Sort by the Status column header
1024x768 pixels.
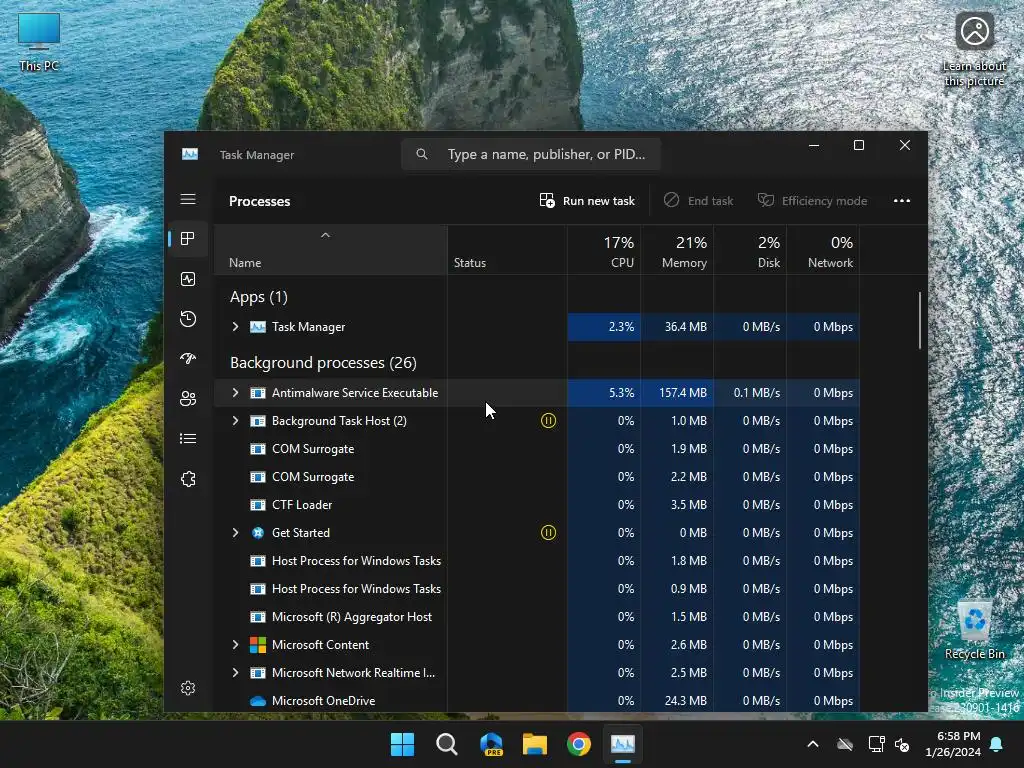point(507,250)
